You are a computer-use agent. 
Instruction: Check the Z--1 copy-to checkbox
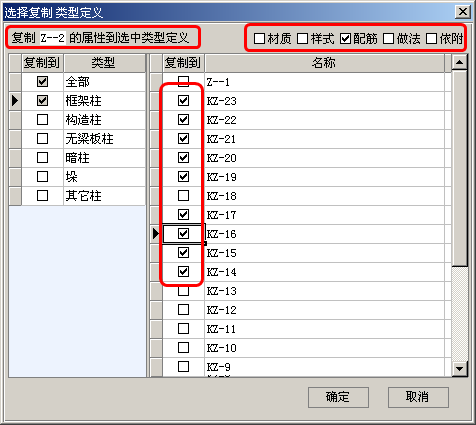coord(183,81)
